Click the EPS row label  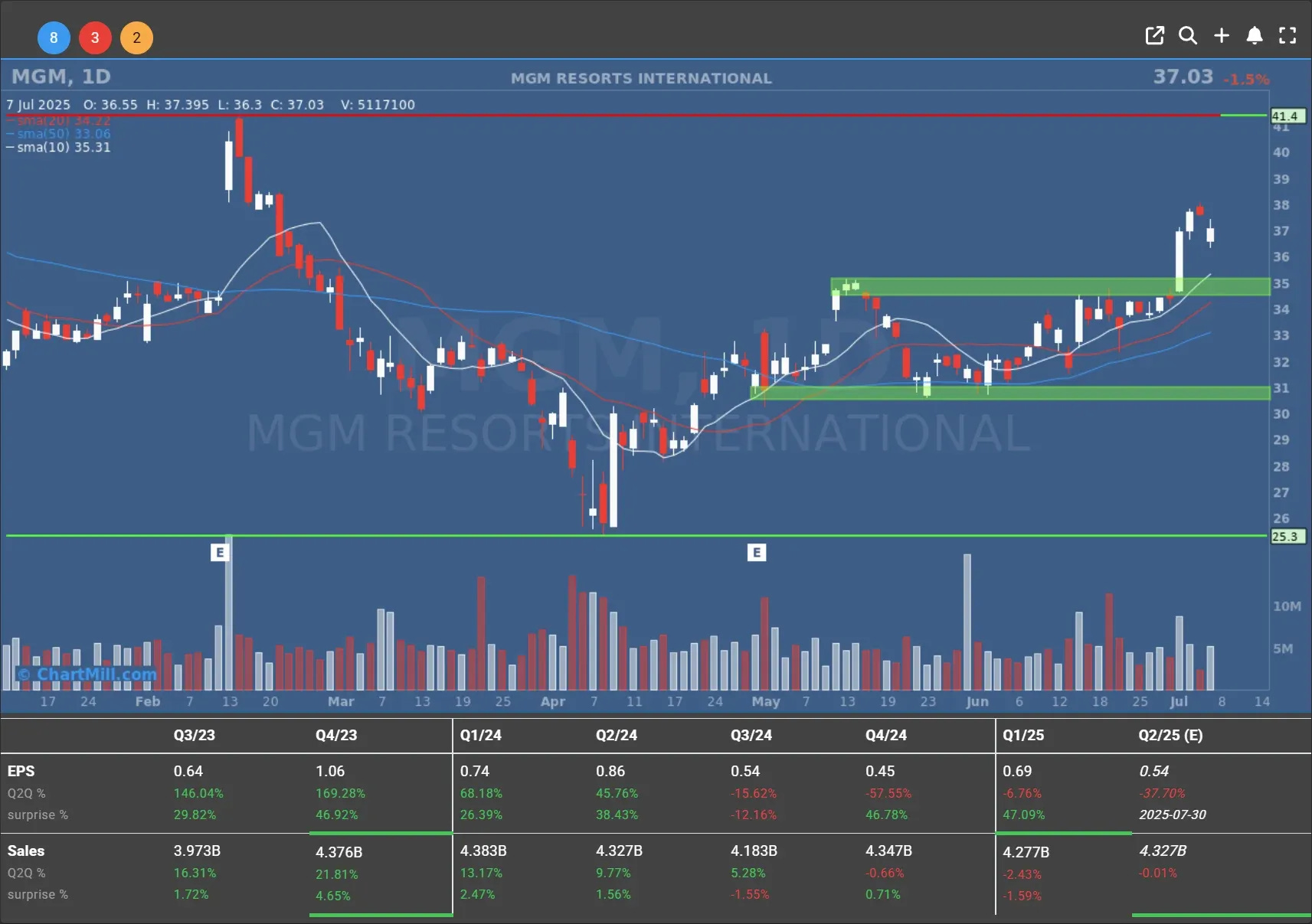coord(21,771)
